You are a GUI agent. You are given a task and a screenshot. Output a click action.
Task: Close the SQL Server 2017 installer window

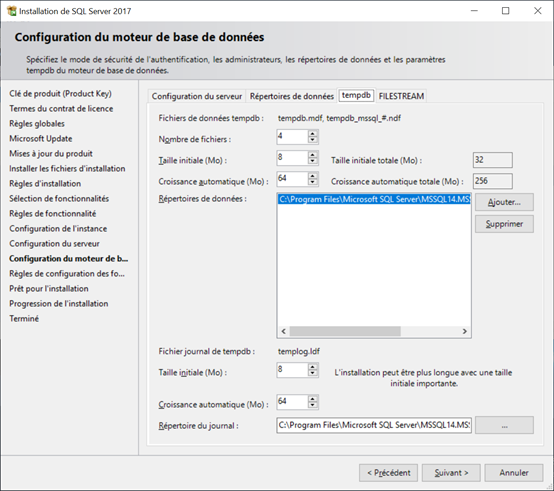coord(537,11)
